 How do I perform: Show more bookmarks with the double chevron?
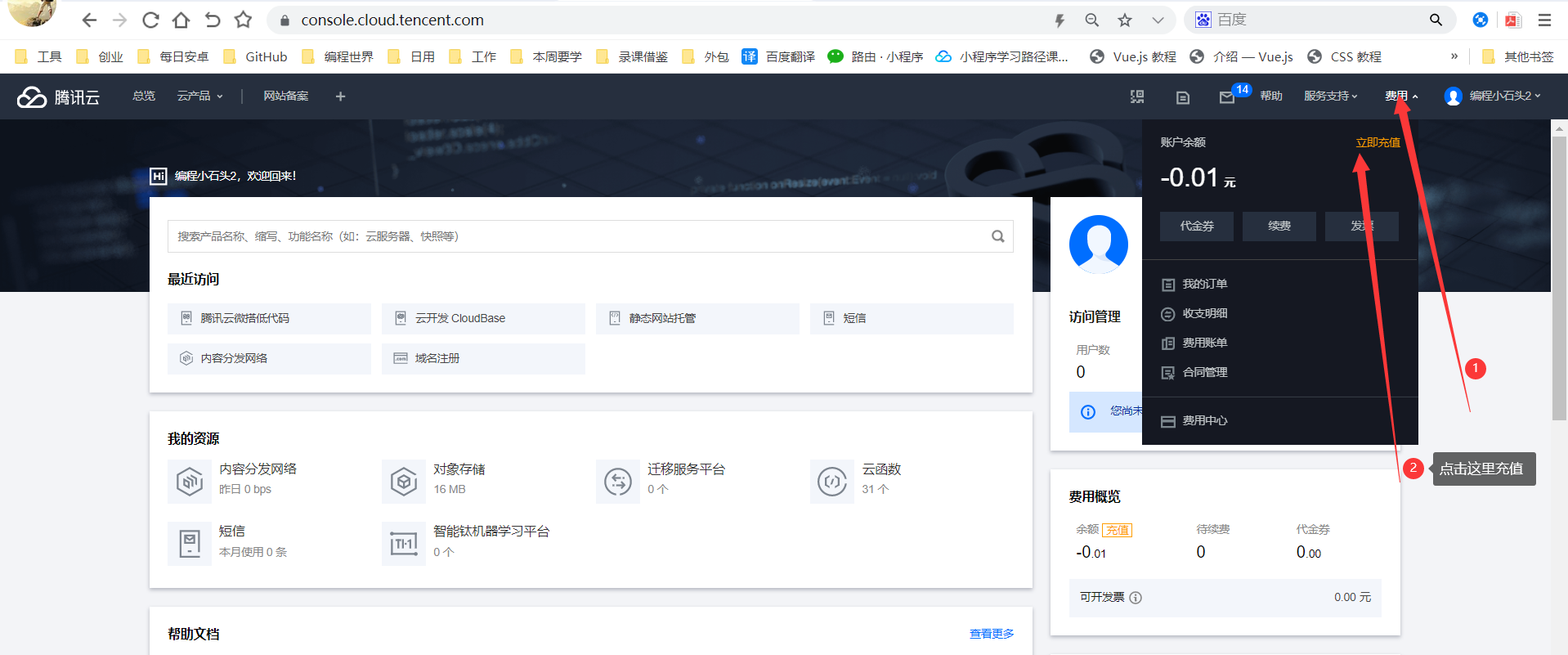pos(1454,56)
